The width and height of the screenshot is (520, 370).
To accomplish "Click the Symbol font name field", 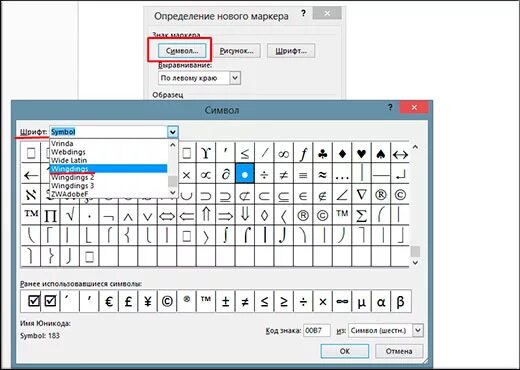I will (109, 132).
